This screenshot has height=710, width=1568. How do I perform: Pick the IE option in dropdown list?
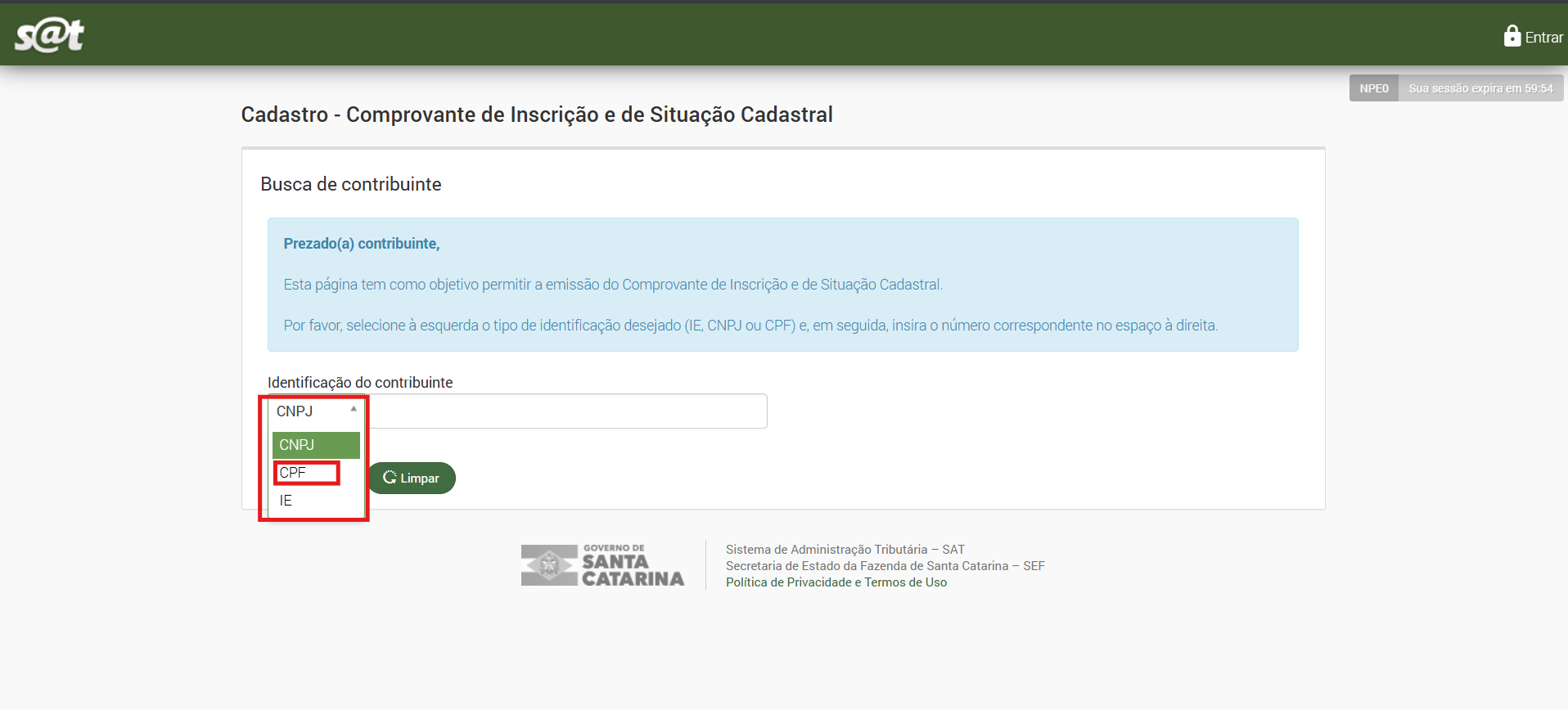pos(286,501)
